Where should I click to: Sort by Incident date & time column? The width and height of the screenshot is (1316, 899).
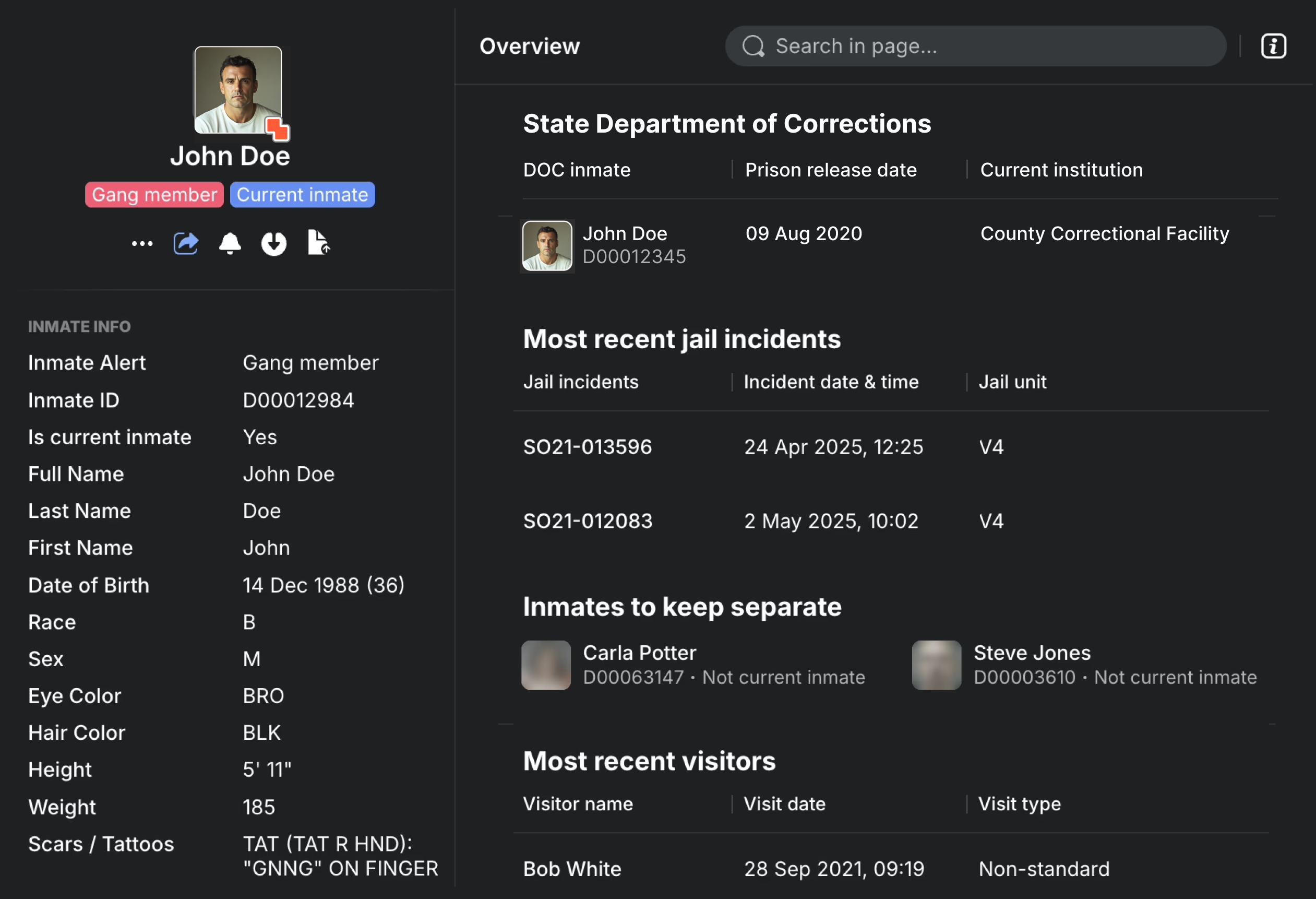(x=830, y=382)
